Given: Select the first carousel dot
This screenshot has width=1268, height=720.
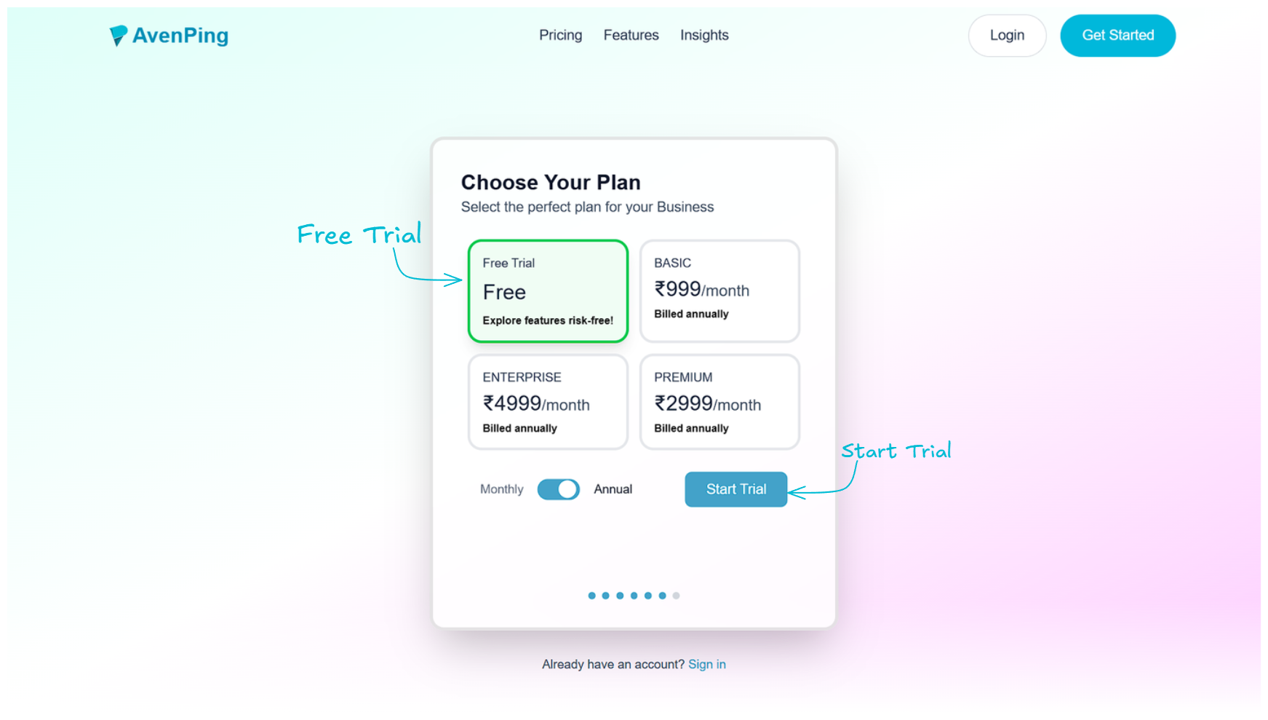Looking at the screenshot, I should pyautogui.click(x=591, y=595).
